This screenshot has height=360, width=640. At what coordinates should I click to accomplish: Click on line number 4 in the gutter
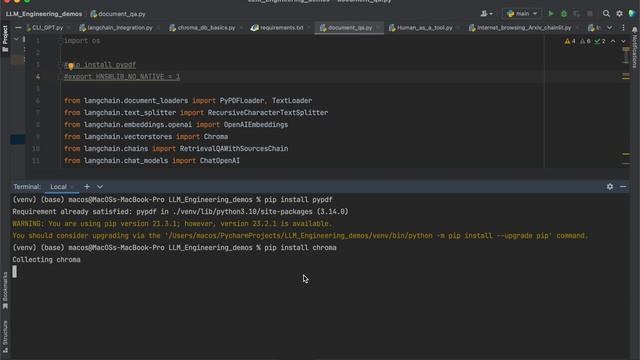click(x=38, y=77)
